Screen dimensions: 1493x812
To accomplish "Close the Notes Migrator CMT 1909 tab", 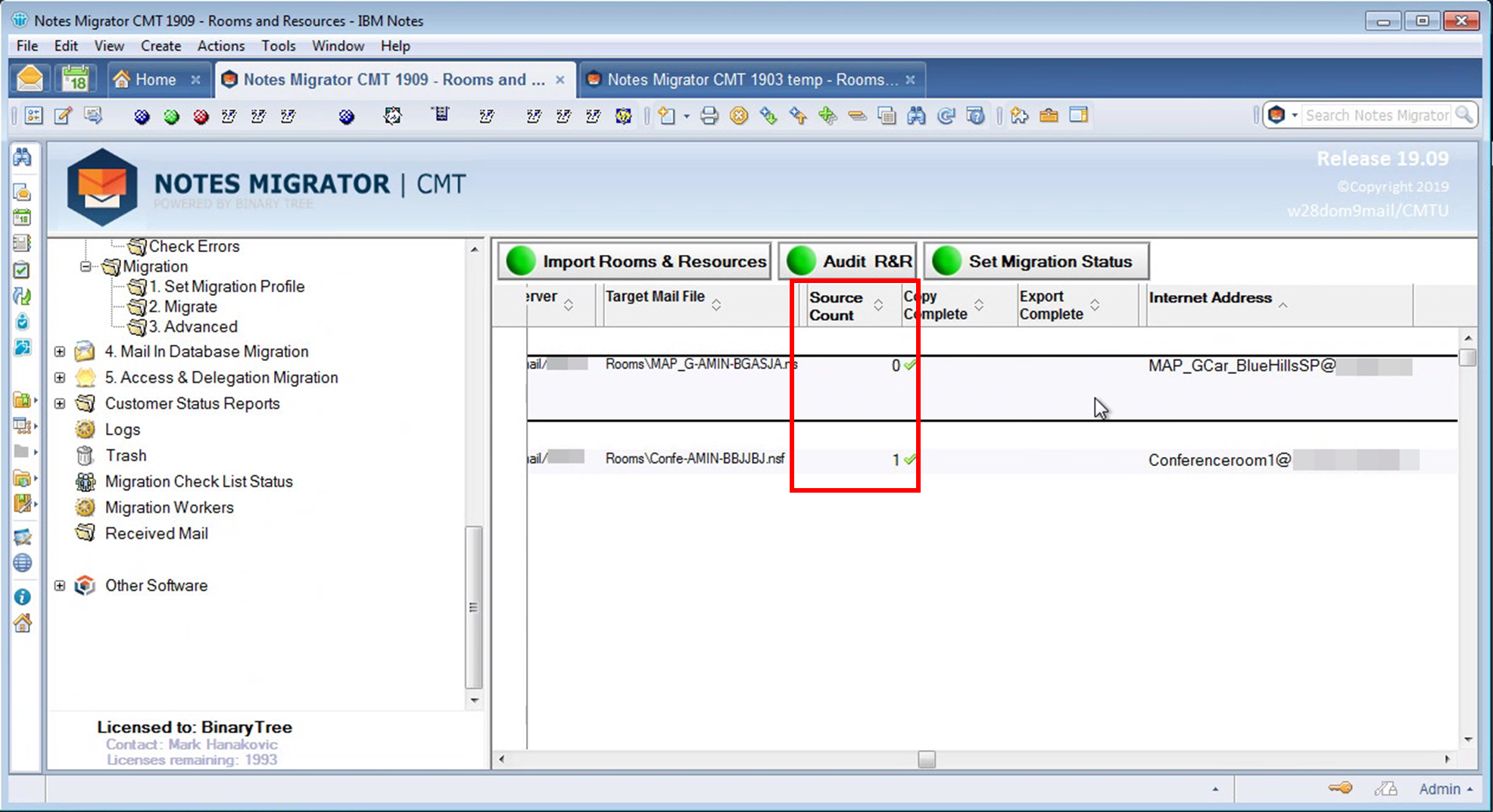I will [560, 79].
